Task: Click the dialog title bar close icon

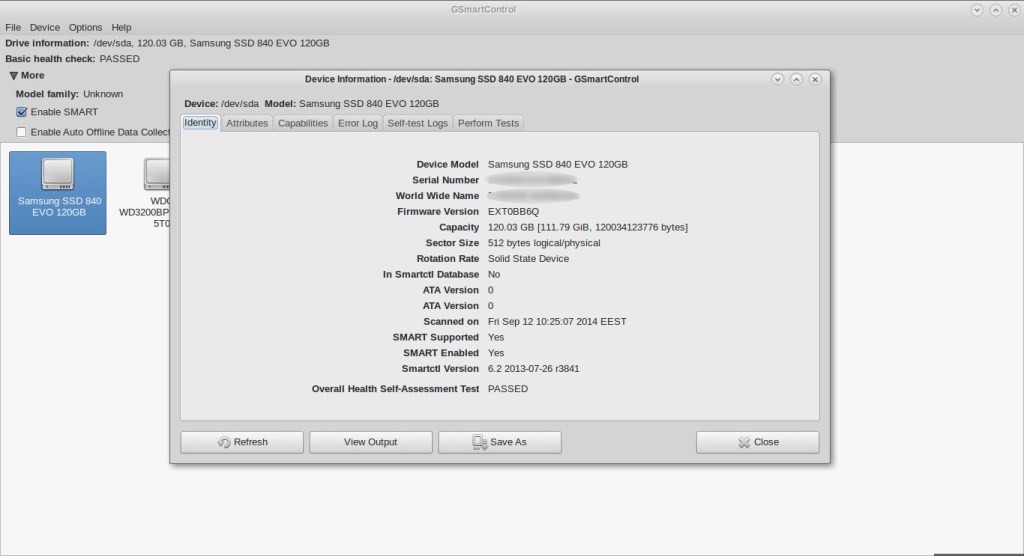Action: click(815, 79)
